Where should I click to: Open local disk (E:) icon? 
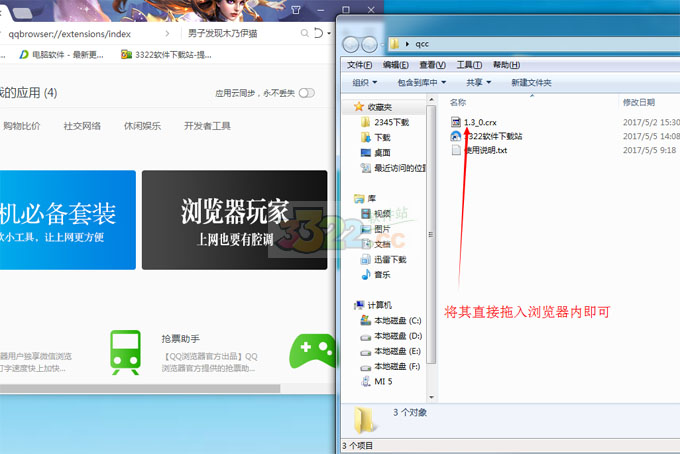coord(366,351)
